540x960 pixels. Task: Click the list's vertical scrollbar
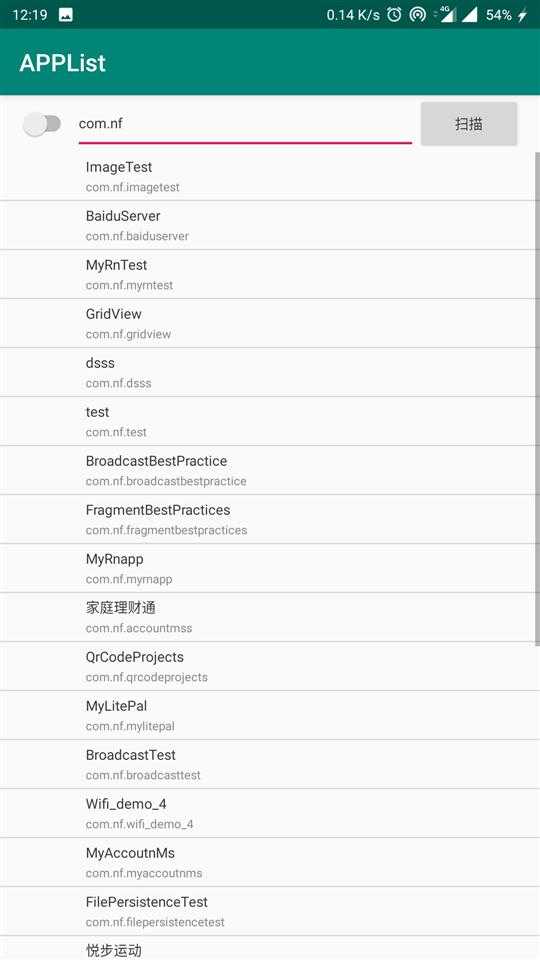click(x=537, y=398)
